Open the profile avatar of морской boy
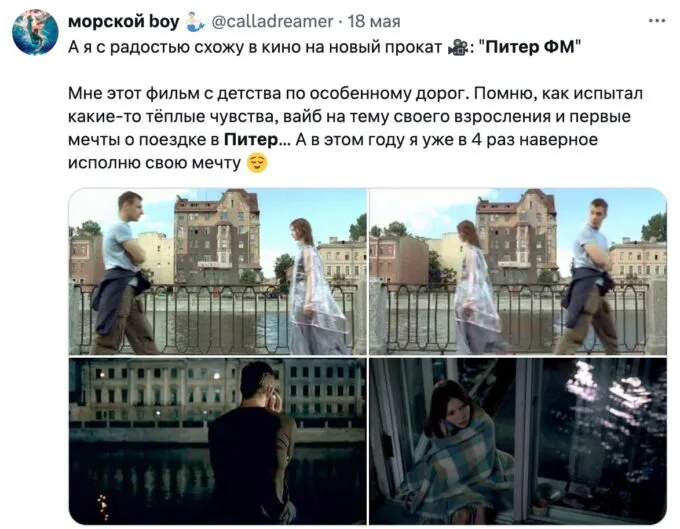Screen dimensions: 680x529 [x=35, y=32]
